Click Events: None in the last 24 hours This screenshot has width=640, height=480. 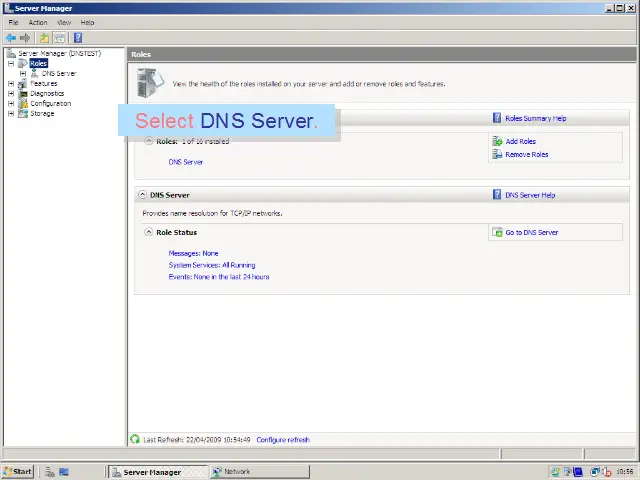(219, 277)
